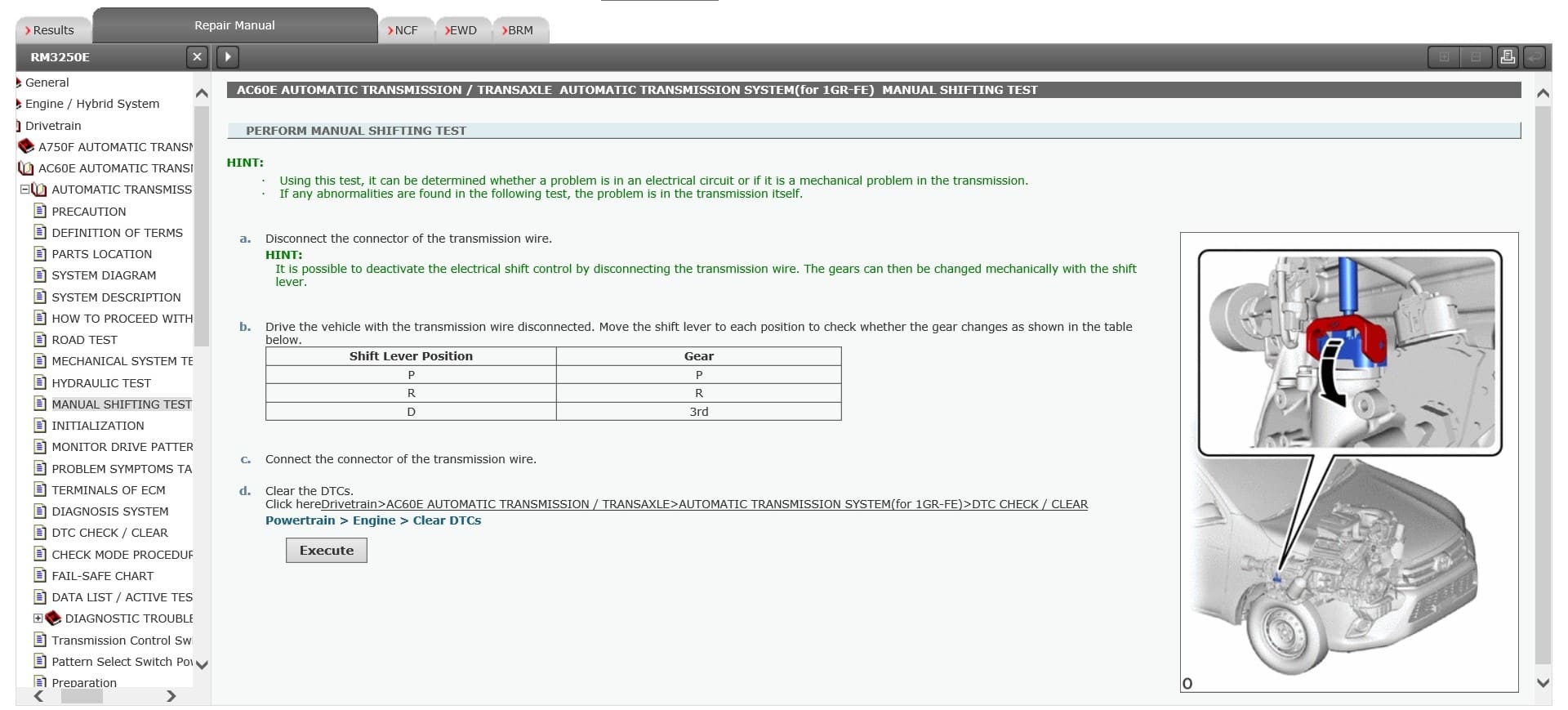
Task: Click the expand-all icon in top toolbar
Action: tap(1444, 56)
